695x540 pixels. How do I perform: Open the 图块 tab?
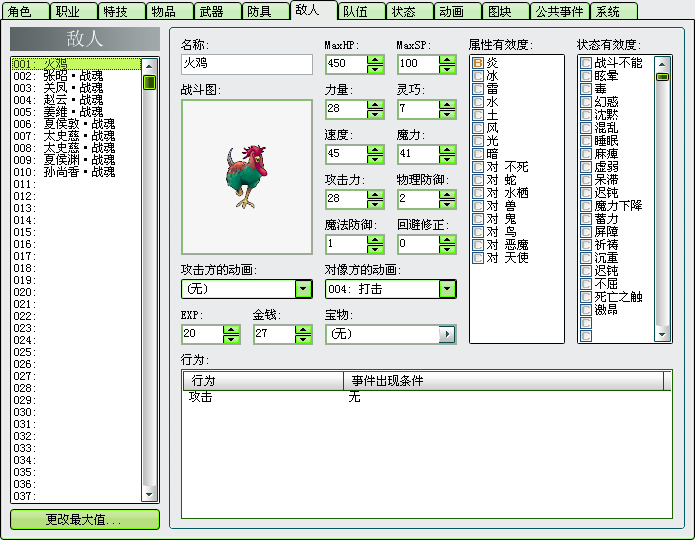pos(505,11)
